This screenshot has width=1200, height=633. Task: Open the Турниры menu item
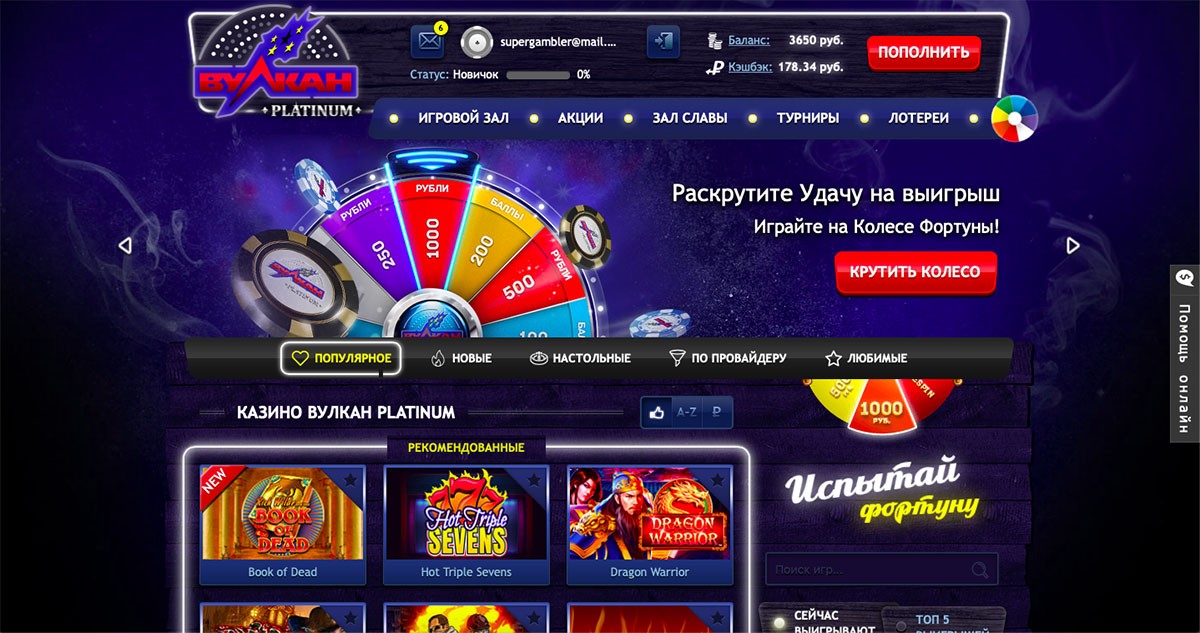click(807, 118)
